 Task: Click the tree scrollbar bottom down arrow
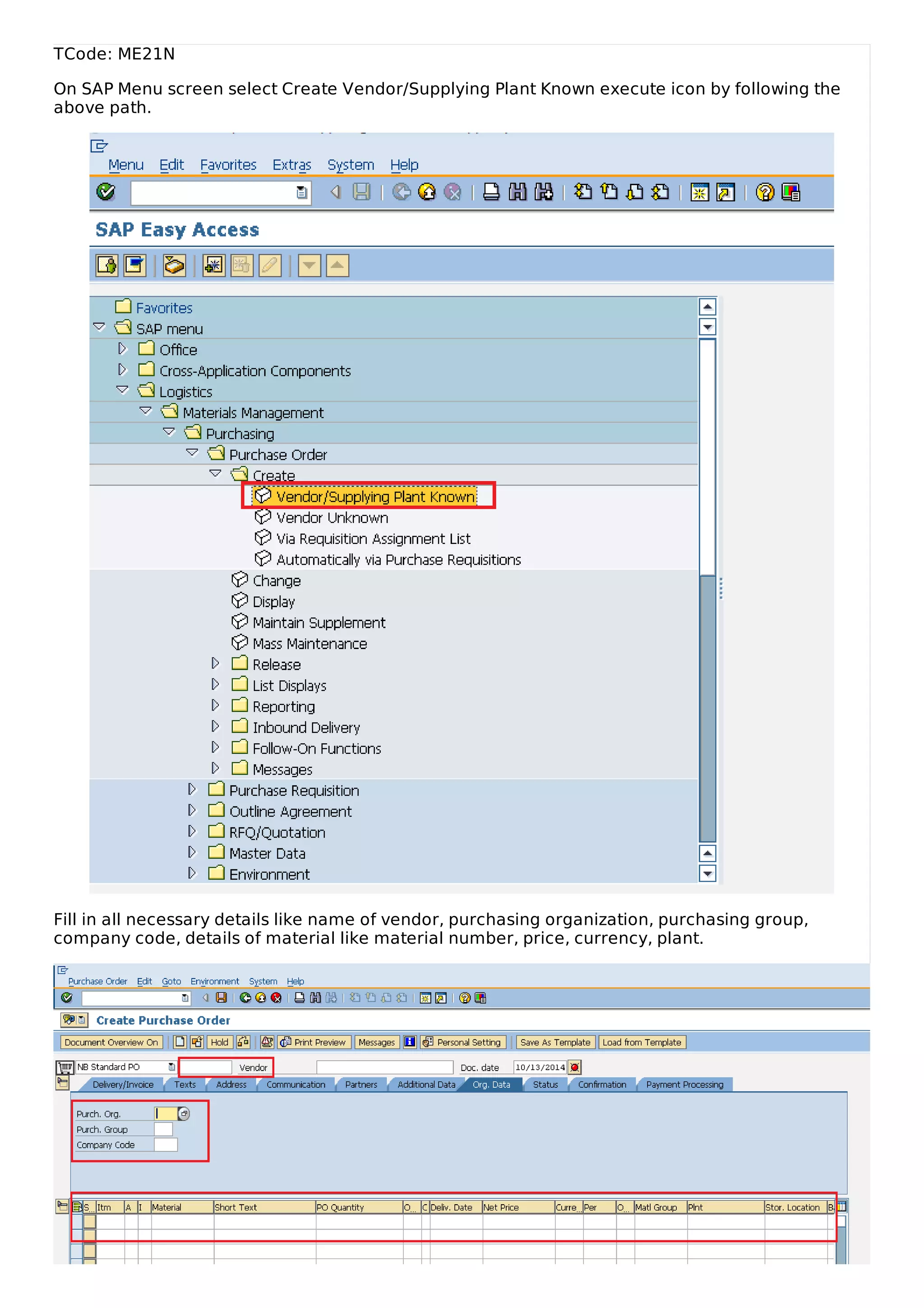click(x=707, y=873)
